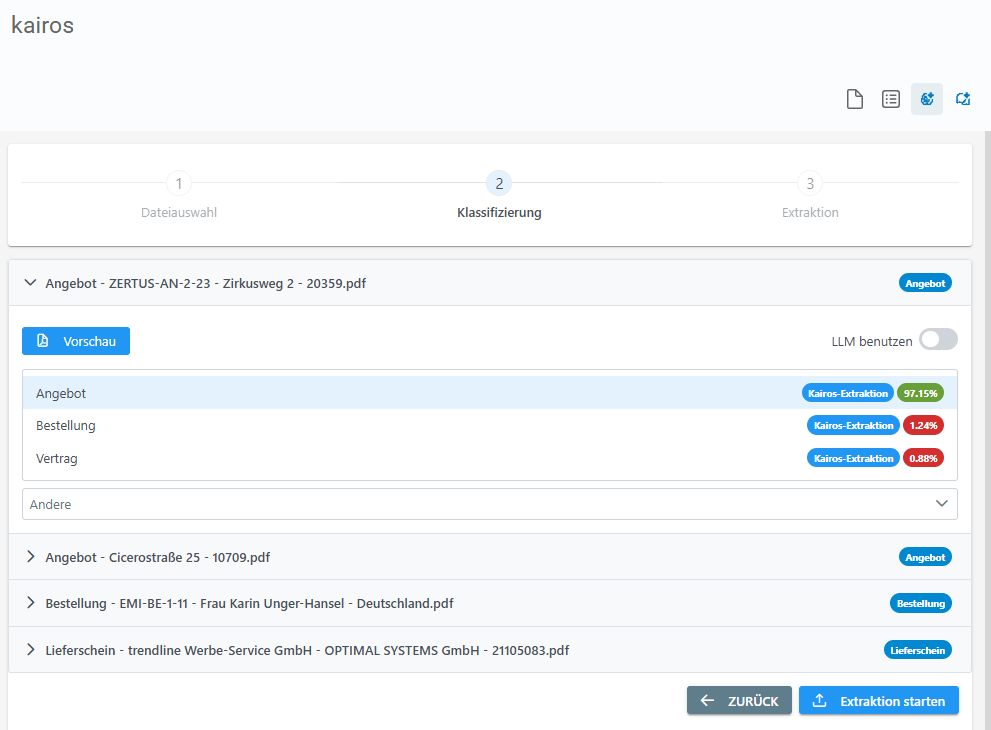991x730 pixels.
Task: Go to step 3 Extraktion
Action: click(809, 184)
